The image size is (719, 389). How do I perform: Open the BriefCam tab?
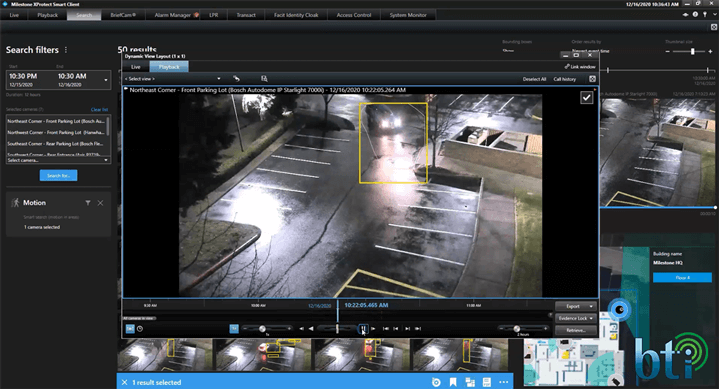click(x=123, y=15)
